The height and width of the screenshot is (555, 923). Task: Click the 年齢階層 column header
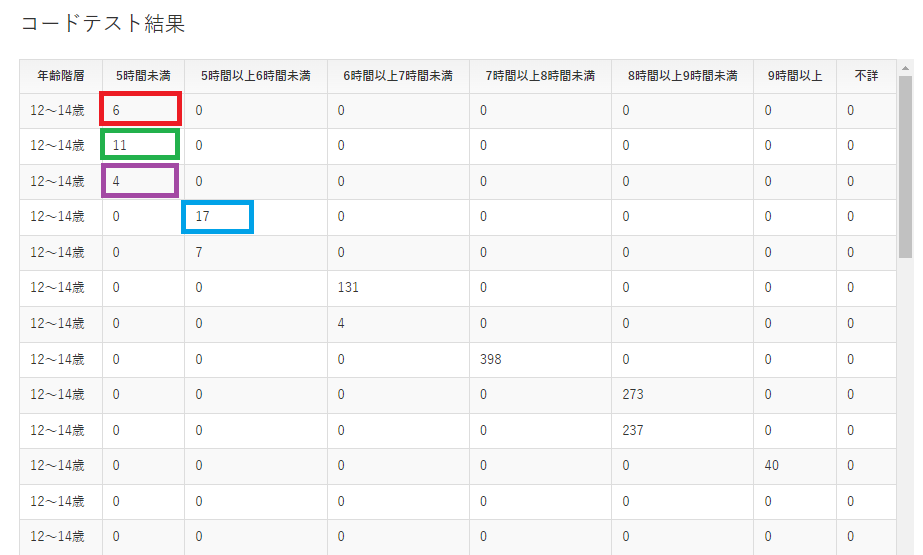click(61, 76)
